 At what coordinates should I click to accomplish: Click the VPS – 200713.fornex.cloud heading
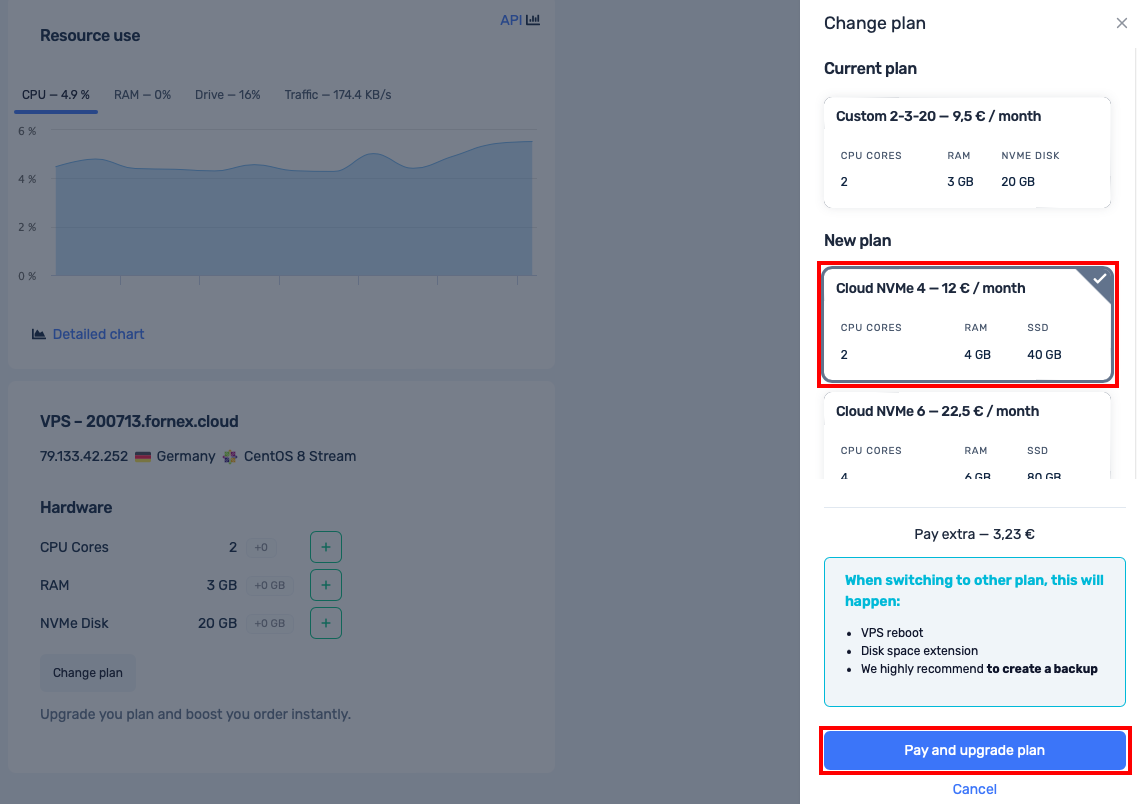(x=139, y=422)
